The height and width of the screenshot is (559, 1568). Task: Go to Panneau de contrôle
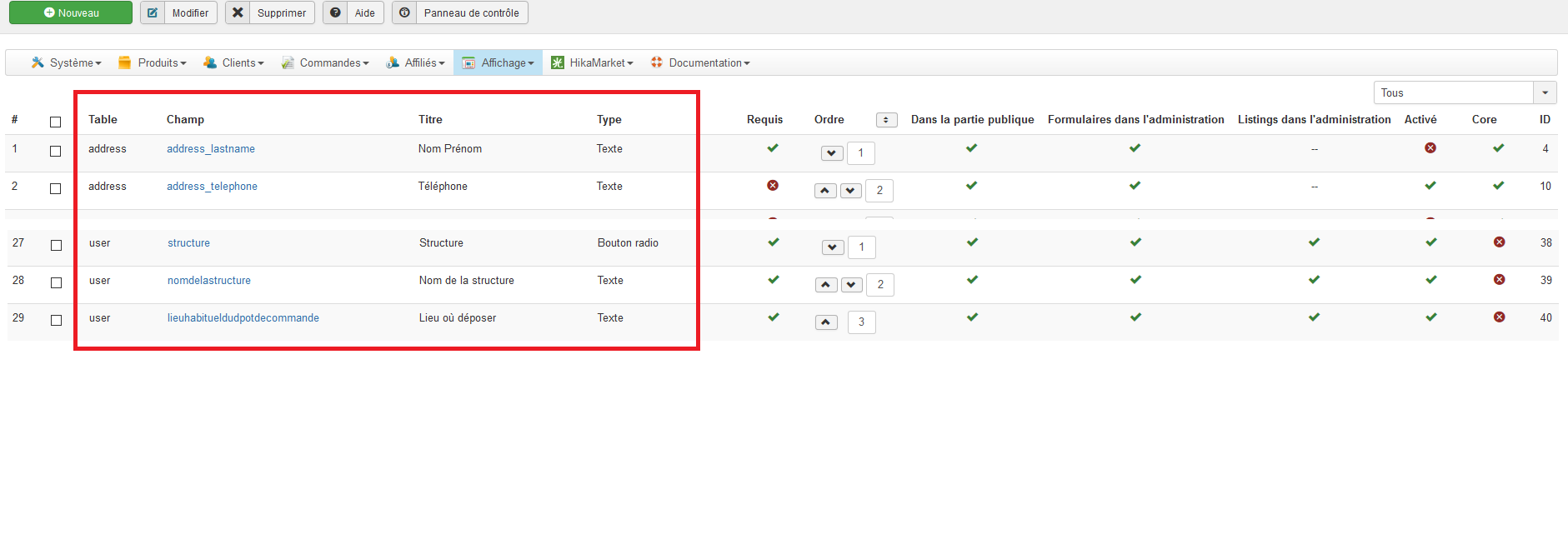point(459,12)
